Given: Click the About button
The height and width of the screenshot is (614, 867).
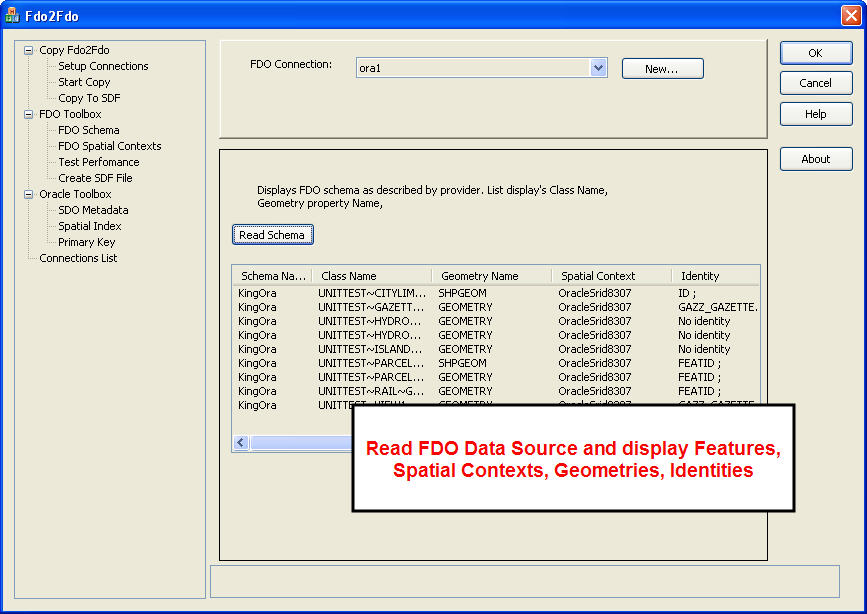Looking at the screenshot, I should 816,159.
